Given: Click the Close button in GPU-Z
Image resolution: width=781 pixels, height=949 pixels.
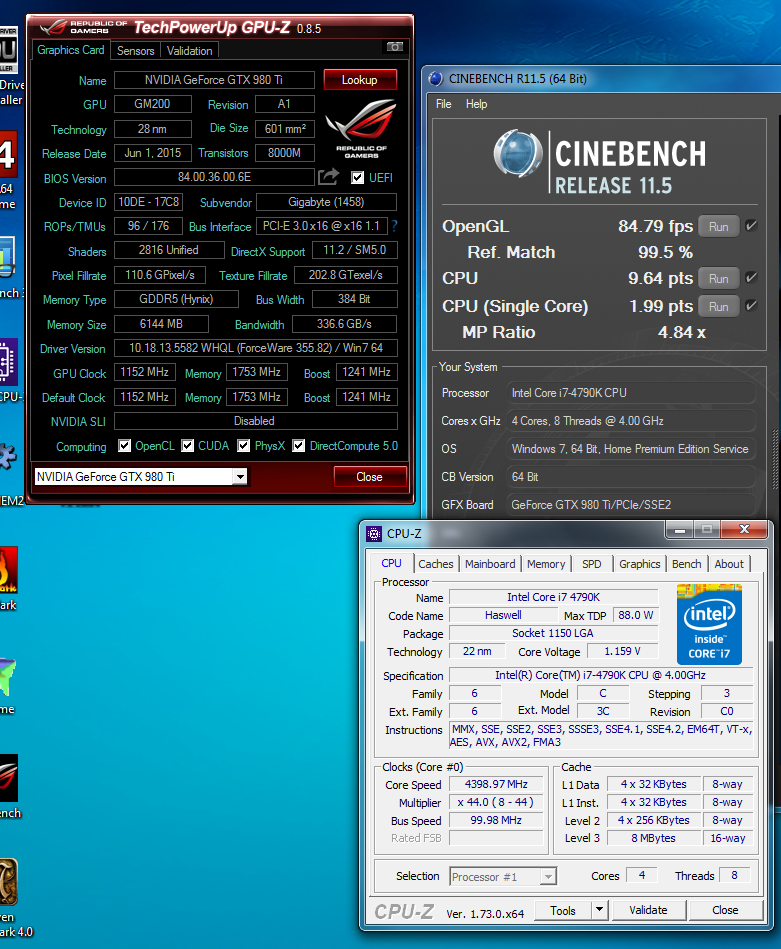Looking at the screenshot, I should pyautogui.click(x=369, y=477).
